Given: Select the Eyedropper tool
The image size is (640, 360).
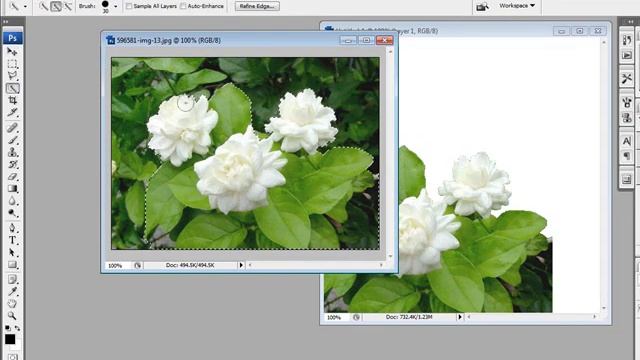Looking at the screenshot, I should point(12,291).
